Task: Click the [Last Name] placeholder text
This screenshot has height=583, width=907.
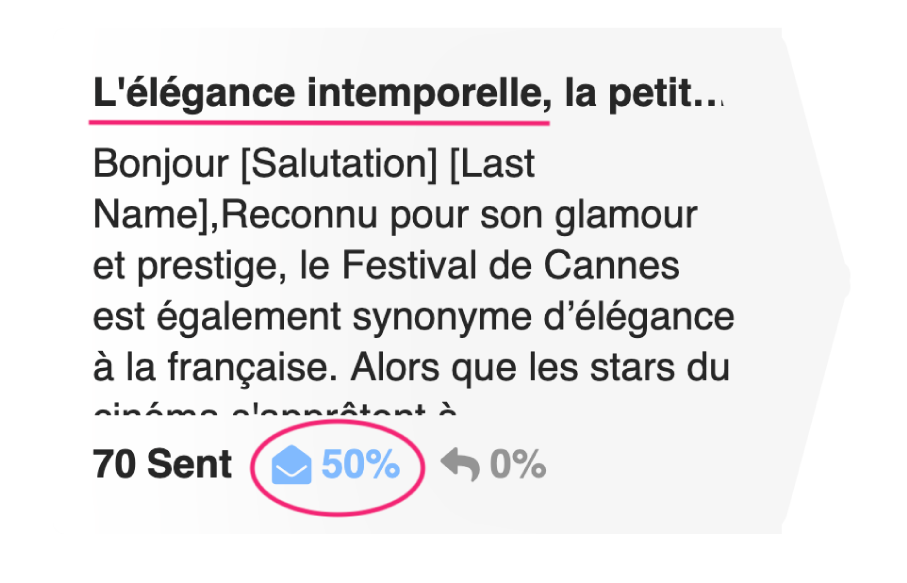Action: click(493, 164)
